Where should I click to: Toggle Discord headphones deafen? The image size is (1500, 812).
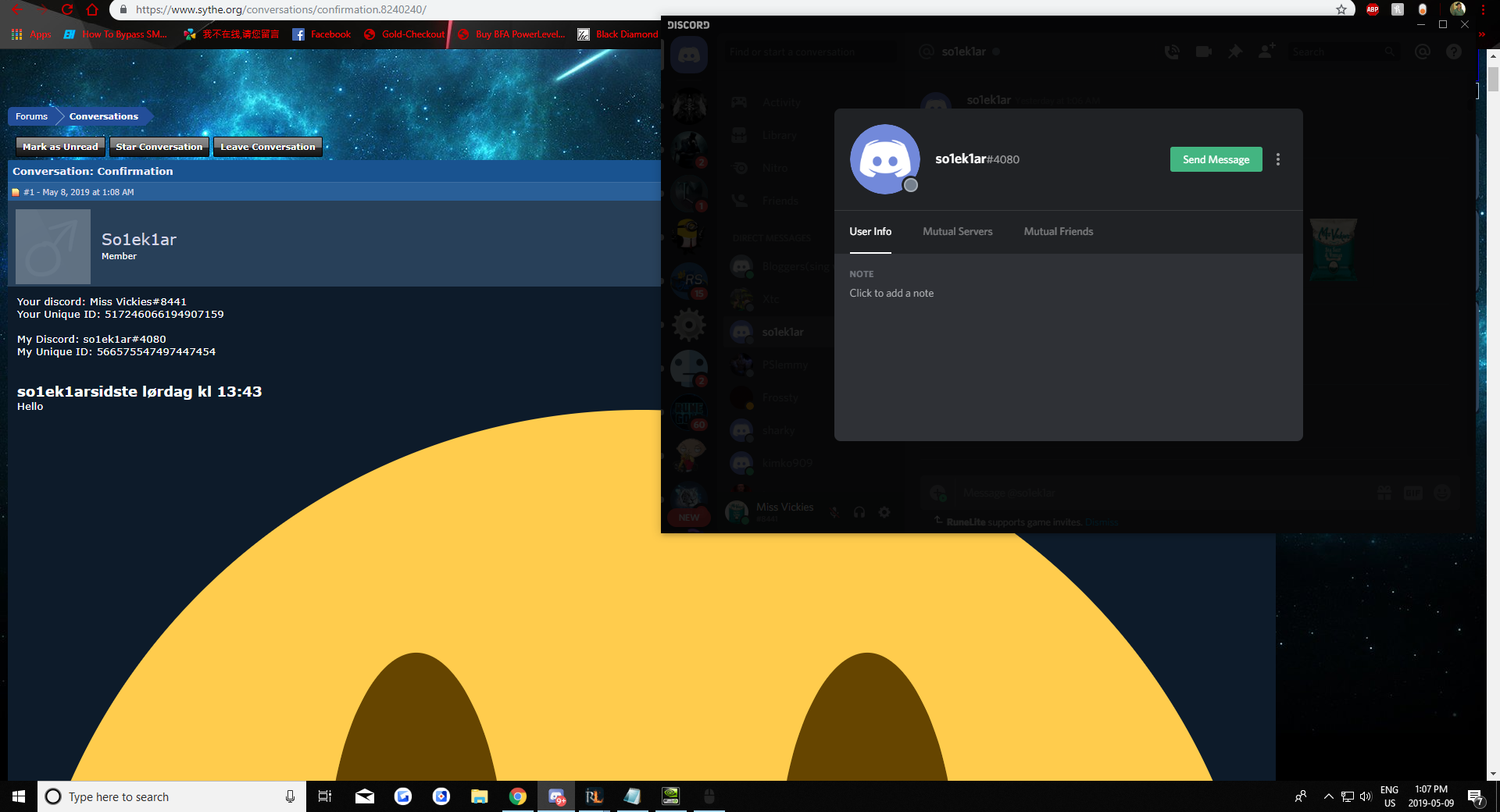point(859,512)
